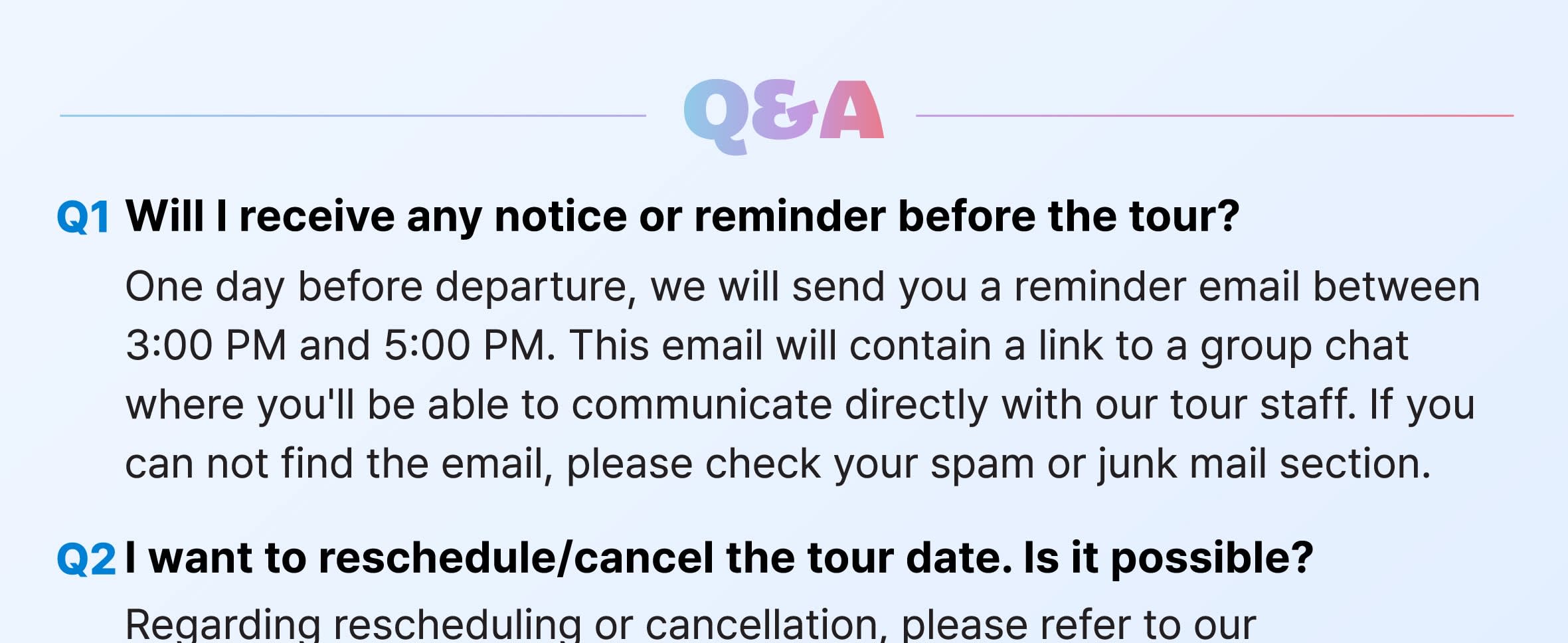Click the word "possible?" in Q2
Viewport: 1568px width, 643px height.
pyautogui.click(x=1211, y=557)
